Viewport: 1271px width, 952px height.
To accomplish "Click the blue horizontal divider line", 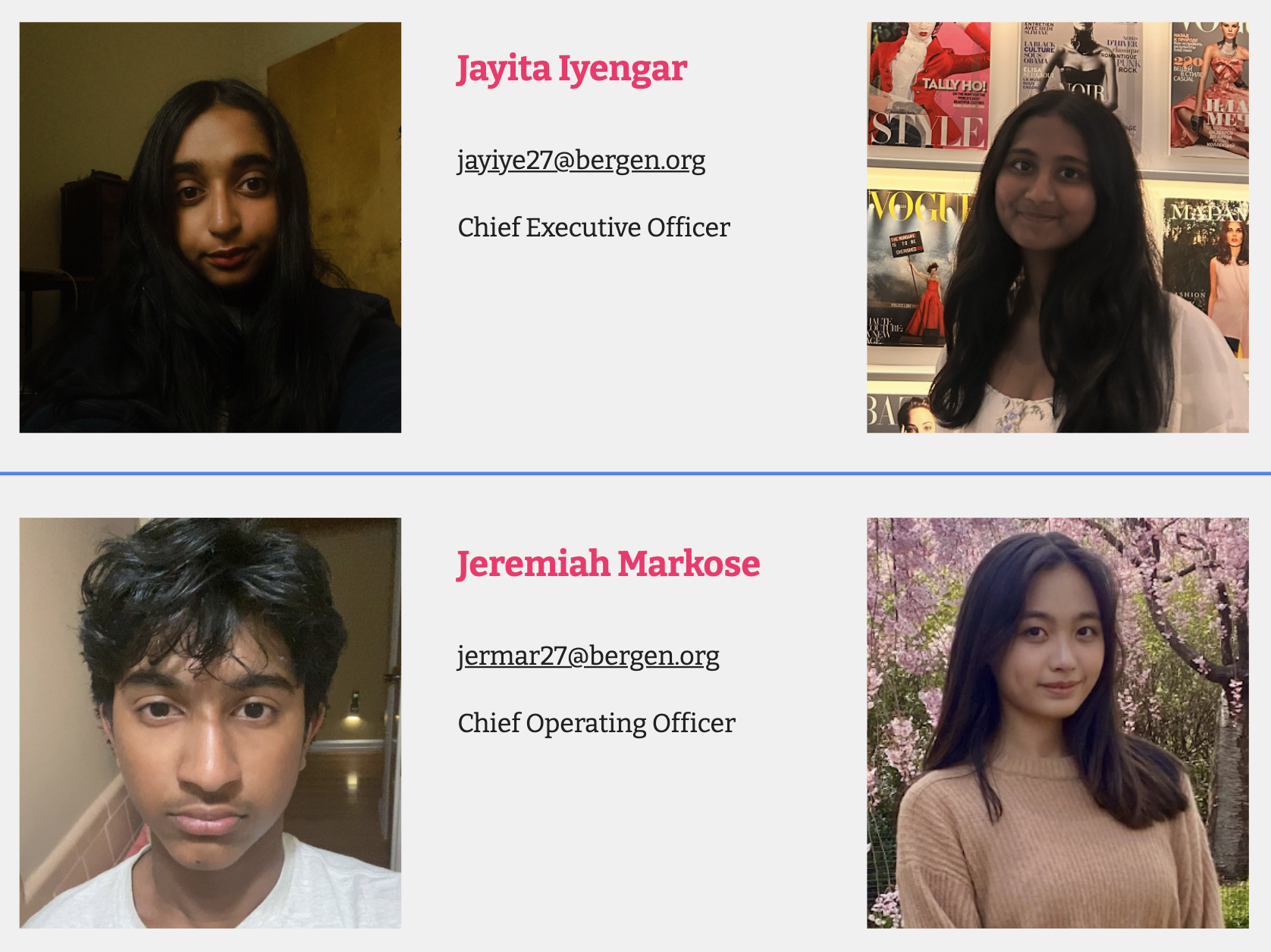I will tap(635, 474).
